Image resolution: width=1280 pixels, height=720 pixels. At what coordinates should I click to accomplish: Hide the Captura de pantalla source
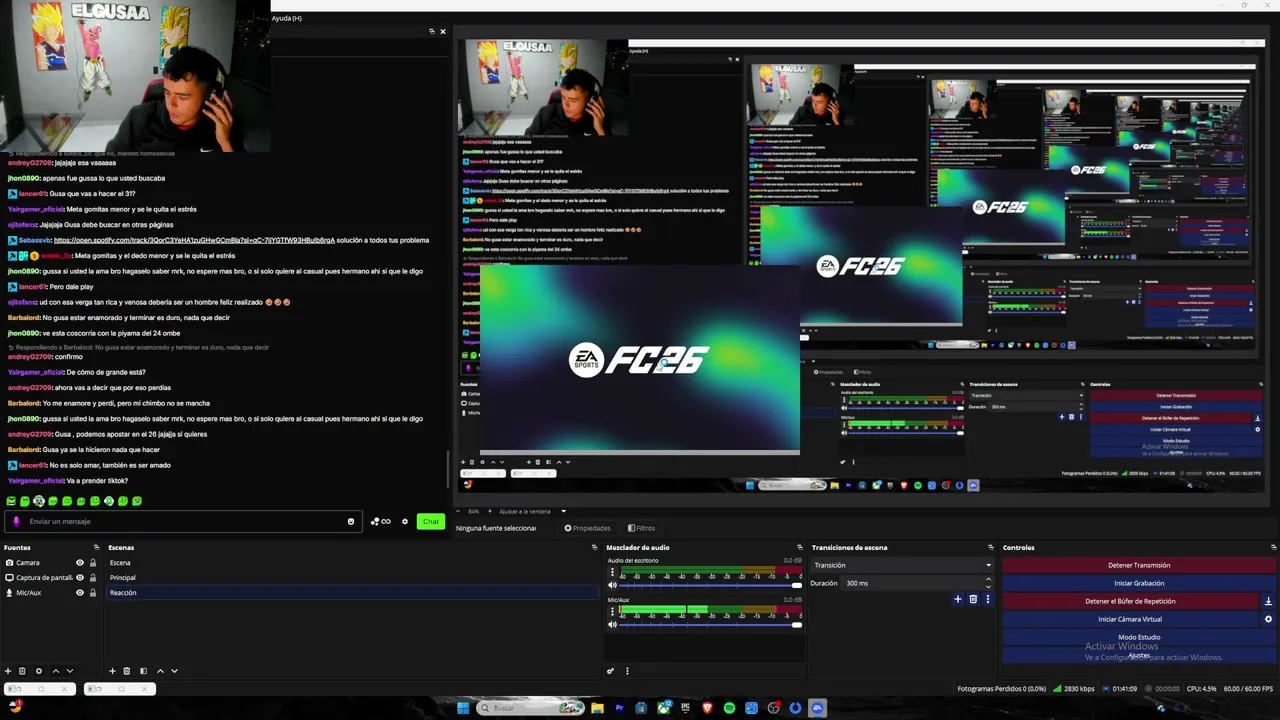(80, 577)
